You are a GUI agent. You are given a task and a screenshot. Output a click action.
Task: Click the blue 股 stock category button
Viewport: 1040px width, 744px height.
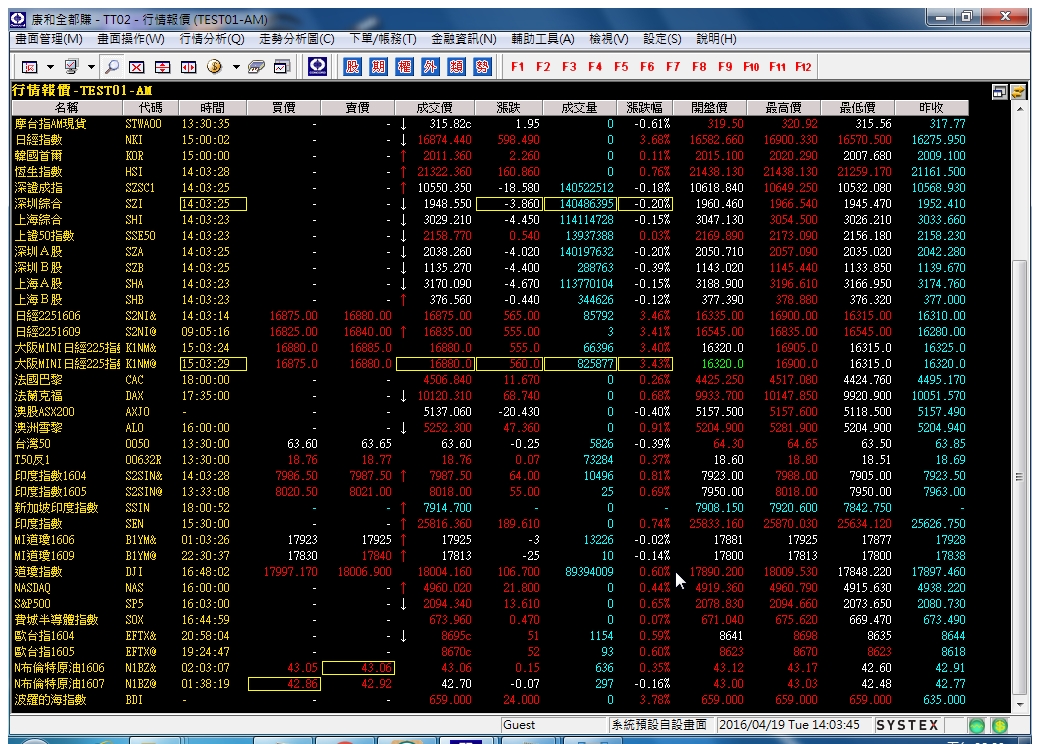pos(352,66)
